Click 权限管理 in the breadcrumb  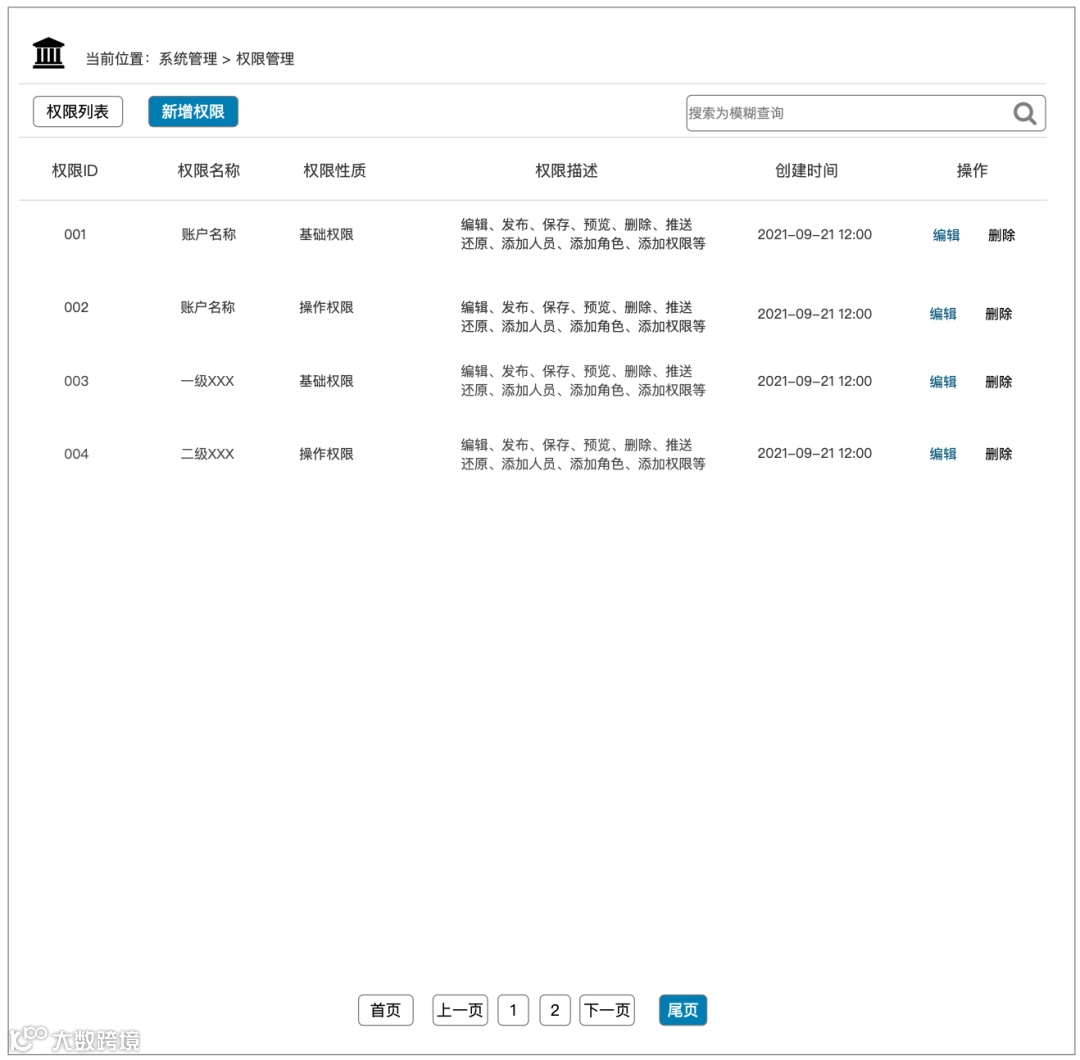(x=265, y=59)
